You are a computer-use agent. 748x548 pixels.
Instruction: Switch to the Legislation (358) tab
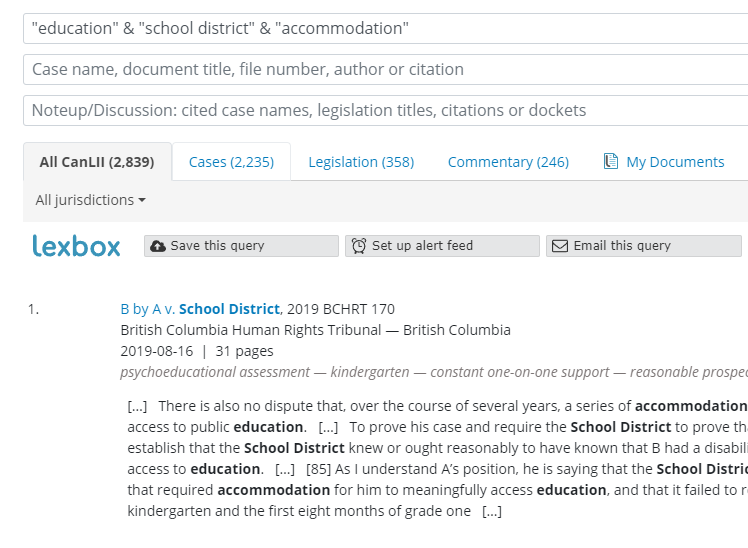pos(361,162)
